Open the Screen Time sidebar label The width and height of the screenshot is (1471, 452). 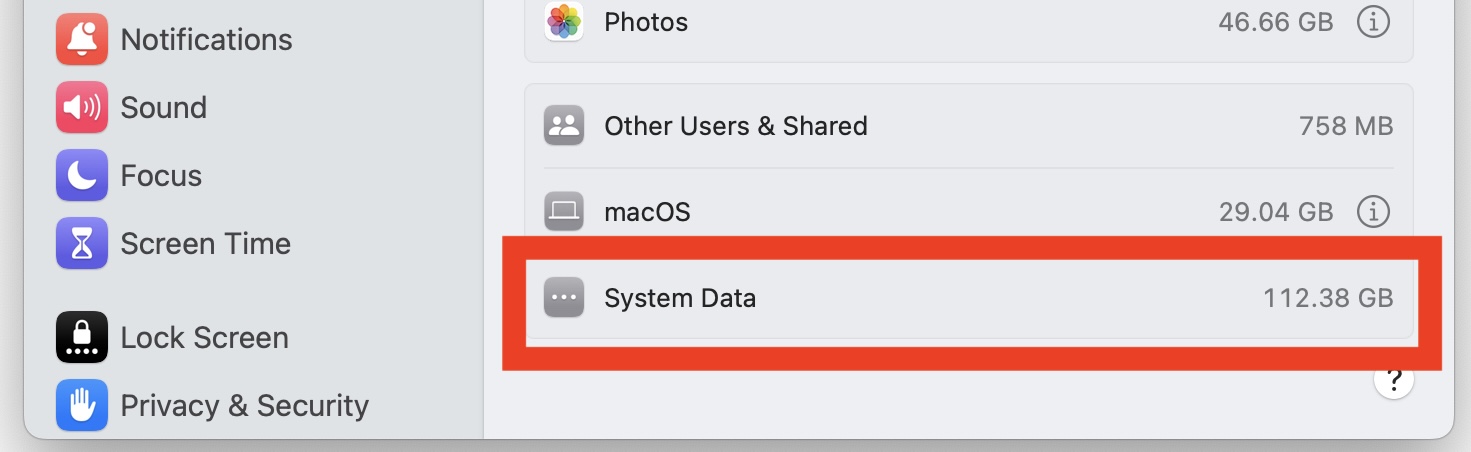click(205, 244)
